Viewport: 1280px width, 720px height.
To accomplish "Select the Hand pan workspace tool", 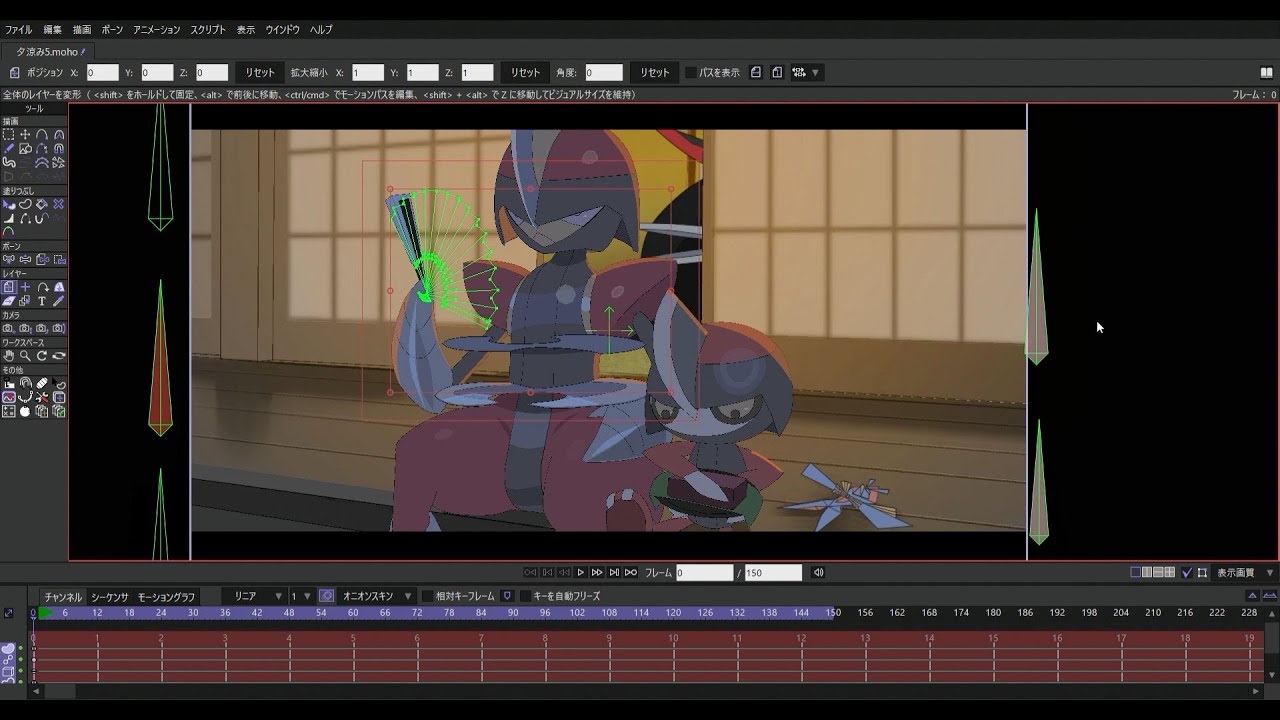I will 8,356.
